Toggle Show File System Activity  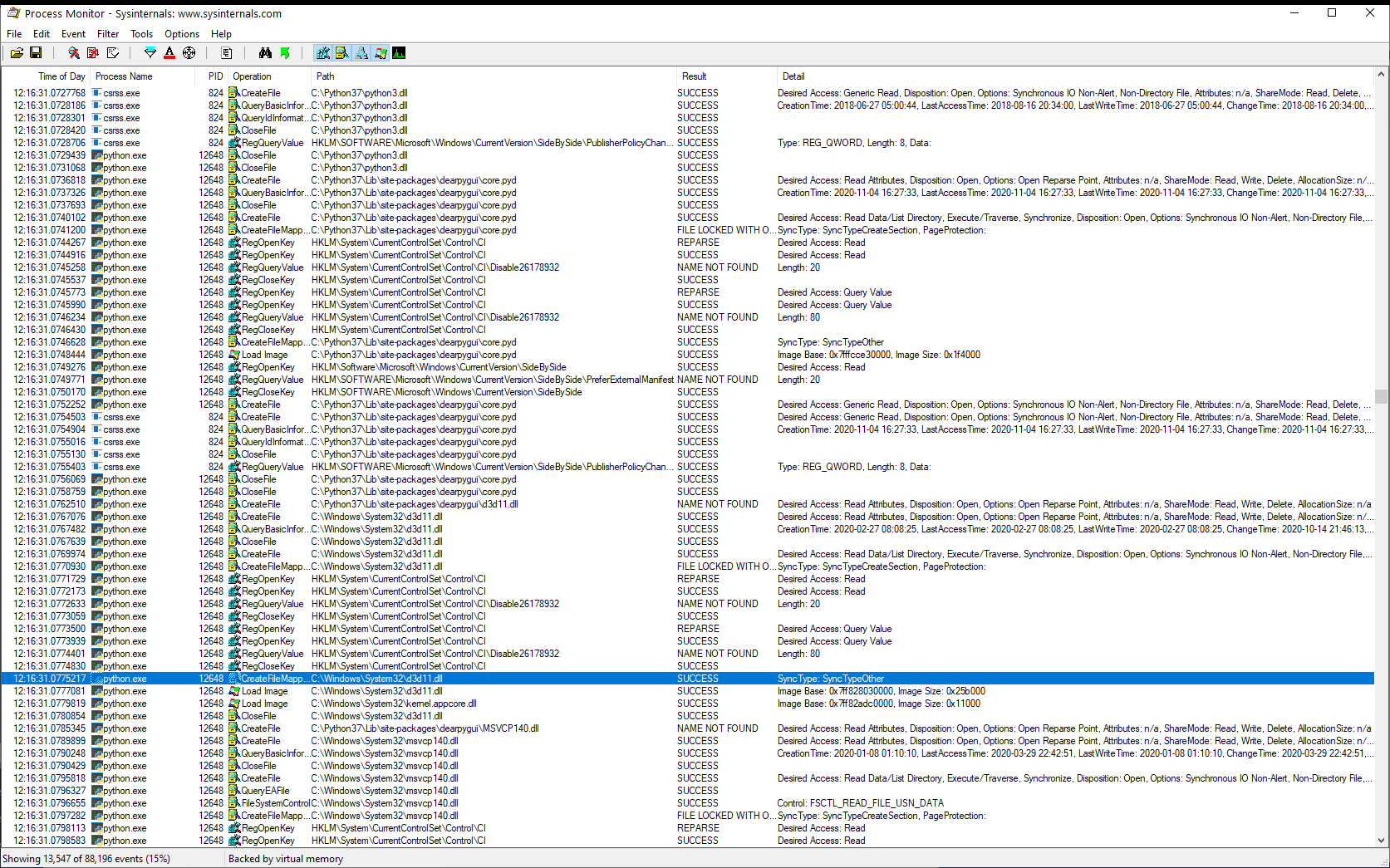[x=342, y=52]
